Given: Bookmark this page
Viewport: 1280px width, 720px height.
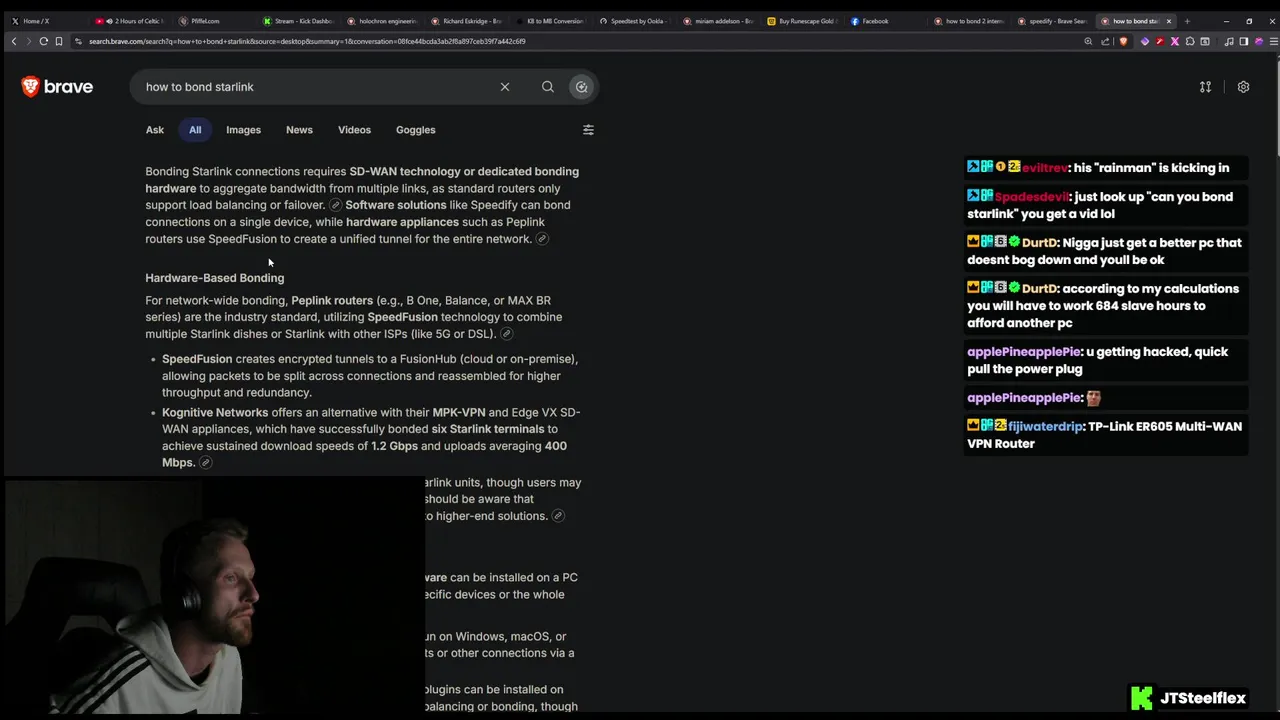Looking at the screenshot, I should pyautogui.click(x=59, y=41).
